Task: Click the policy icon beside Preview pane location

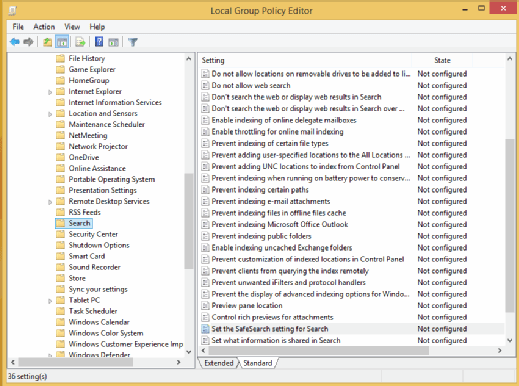Action: coord(205,305)
